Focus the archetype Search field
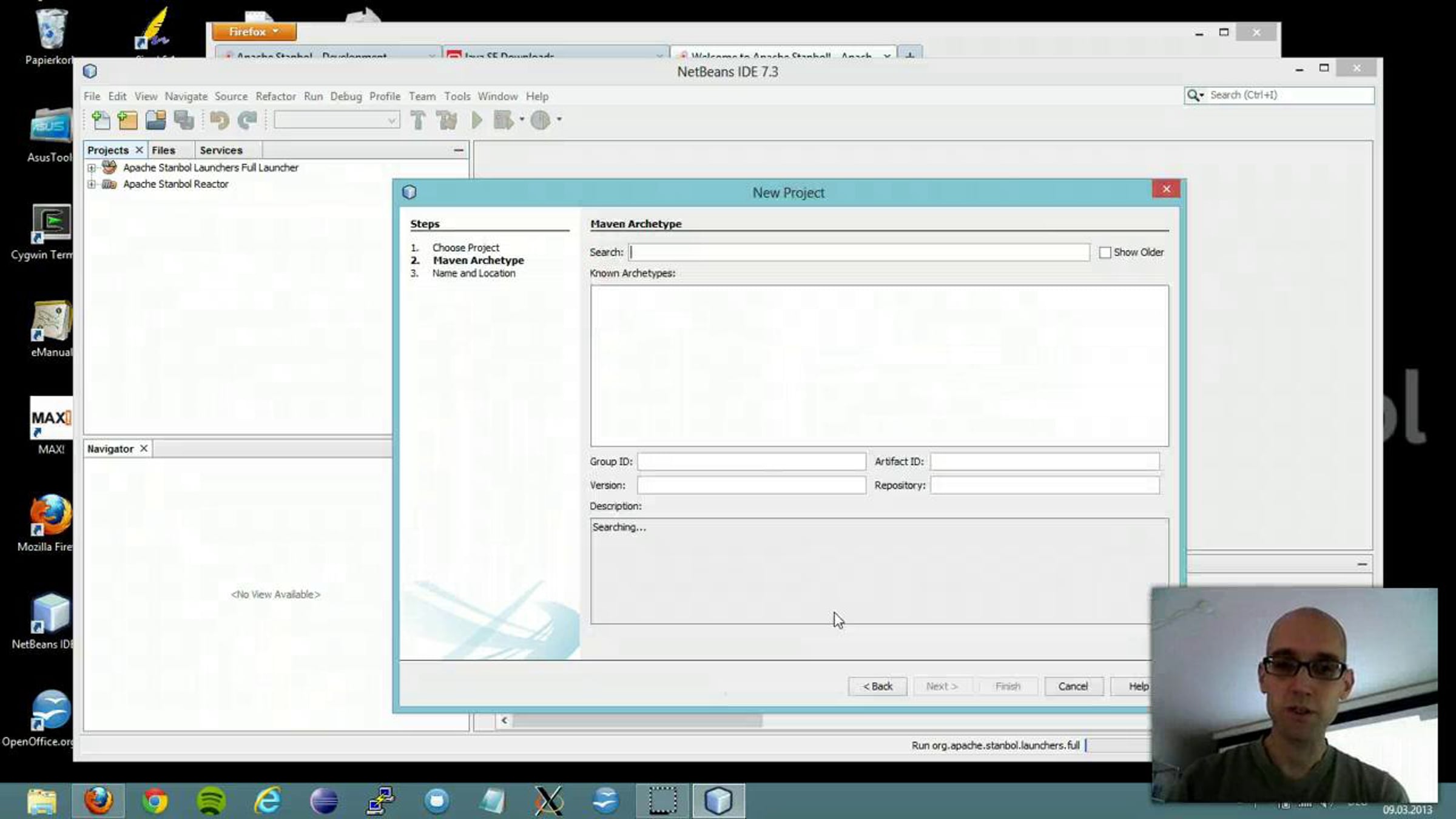Image resolution: width=1456 pixels, height=819 pixels. click(859, 252)
